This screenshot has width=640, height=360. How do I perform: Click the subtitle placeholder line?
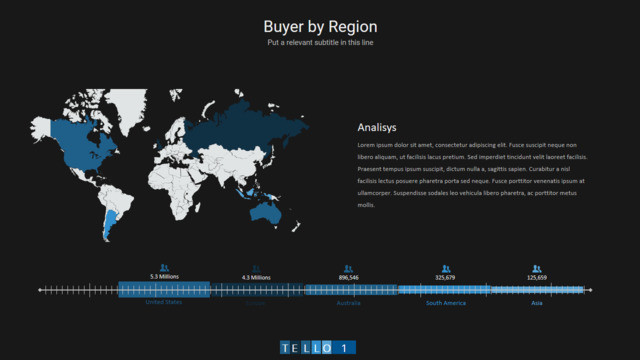pyautogui.click(x=320, y=42)
